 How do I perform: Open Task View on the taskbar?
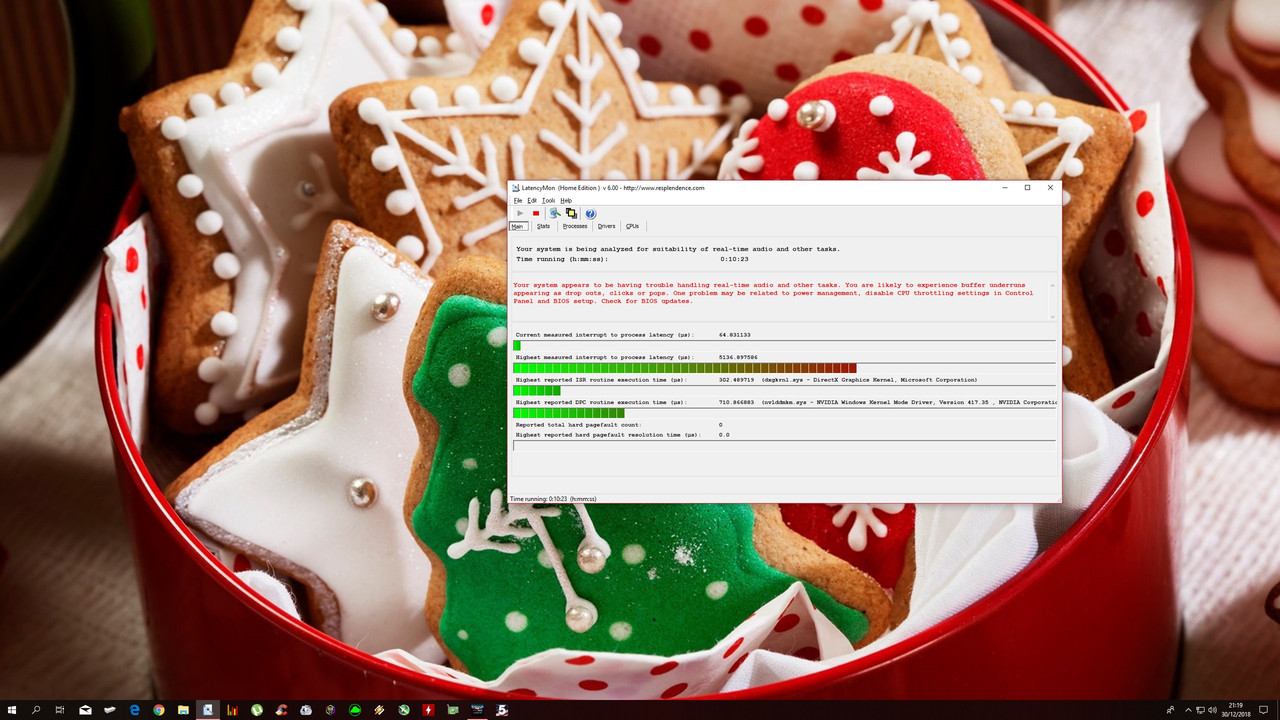(x=60, y=710)
